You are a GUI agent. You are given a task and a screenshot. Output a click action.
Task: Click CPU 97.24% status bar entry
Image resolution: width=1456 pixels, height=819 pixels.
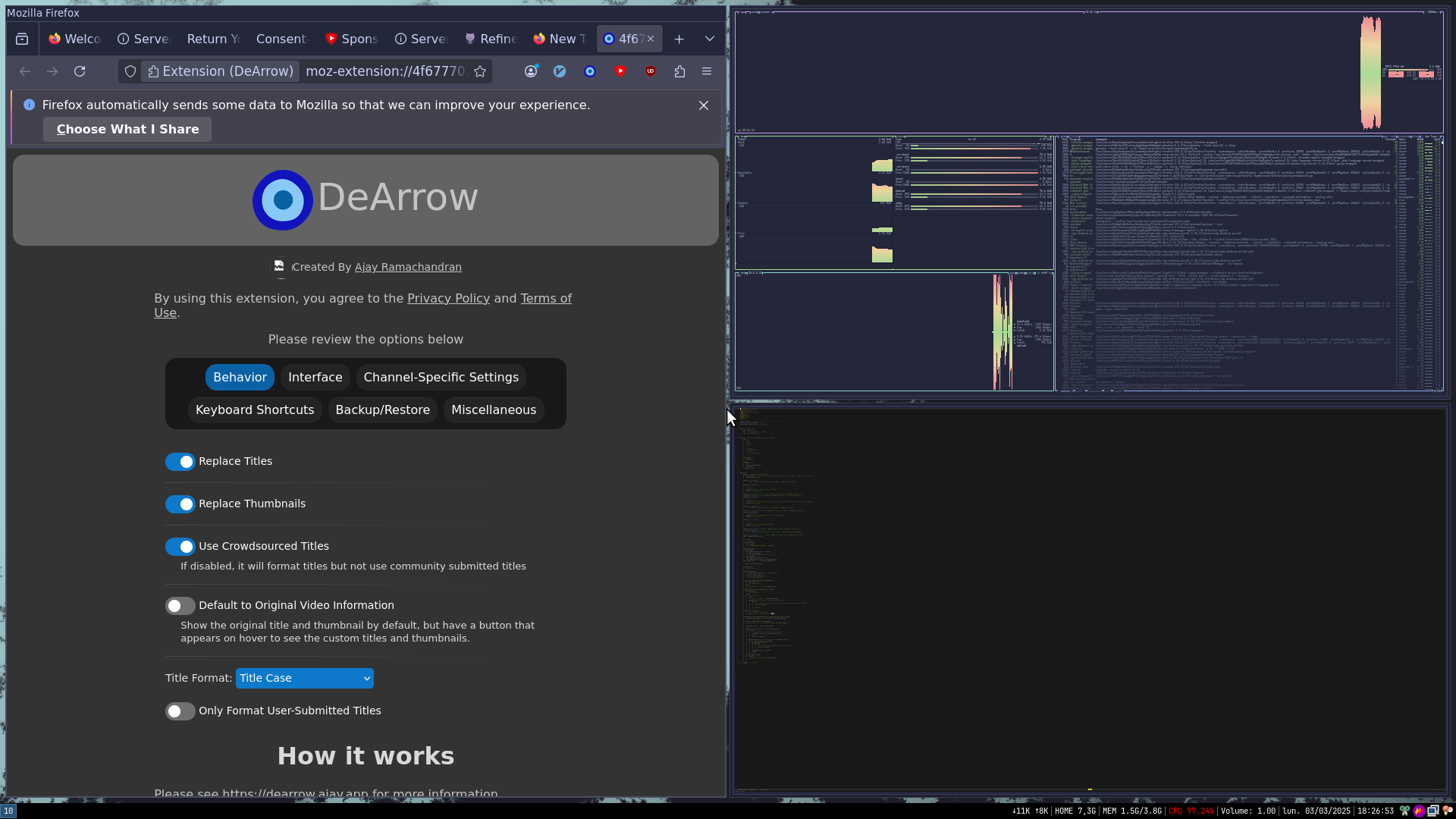coord(1191,811)
